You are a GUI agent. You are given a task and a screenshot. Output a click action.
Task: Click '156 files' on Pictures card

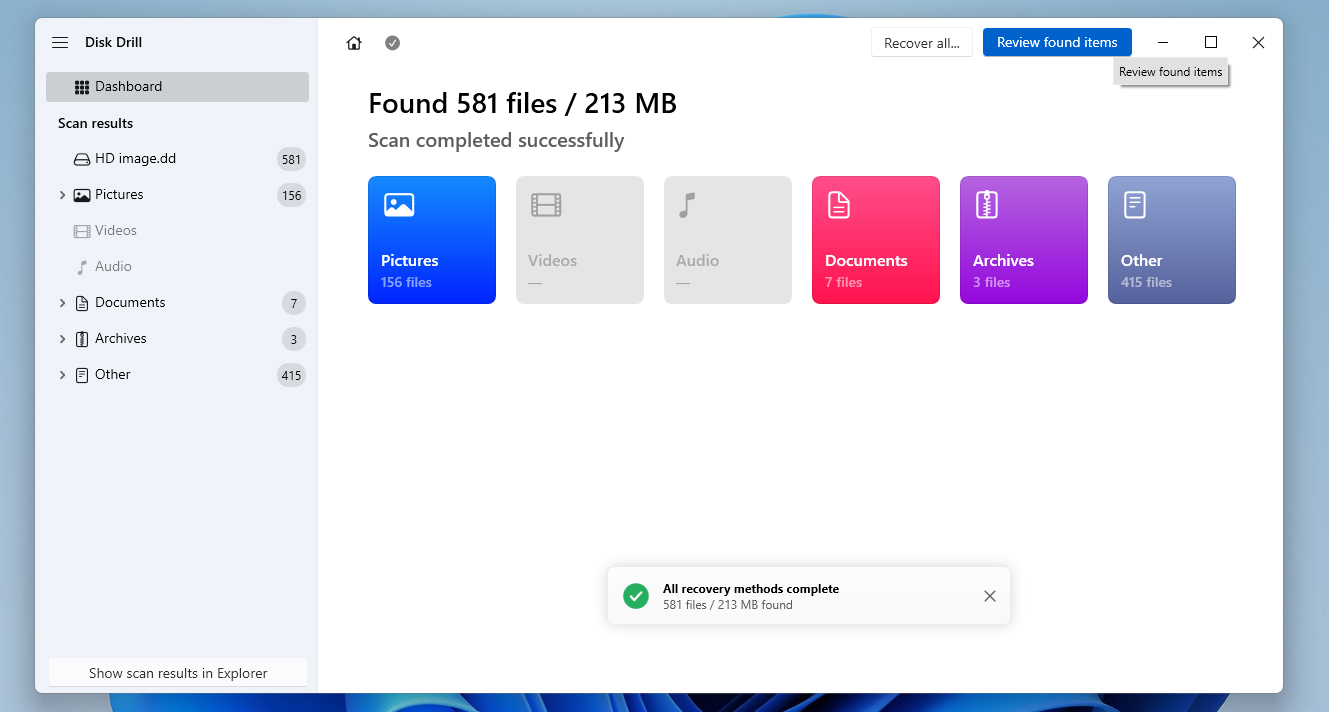tap(407, 283)
